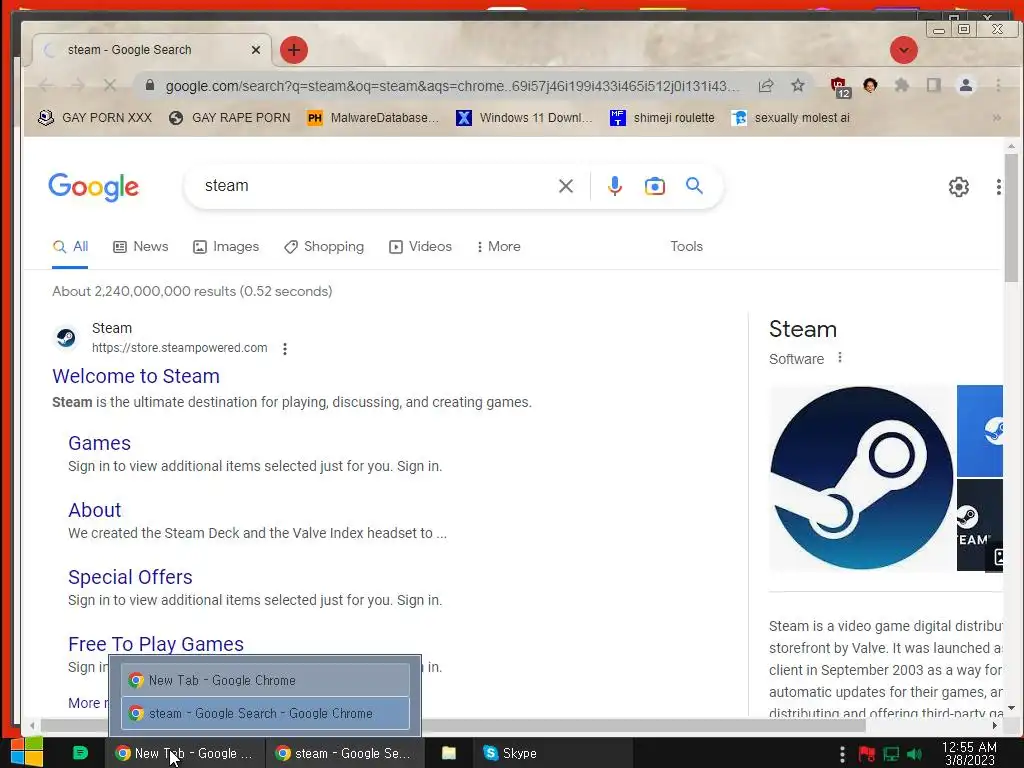Submit search with the blue magnifier icon
The width and height of the screenshot is (1024, 768).
click(x=694, y=186)
